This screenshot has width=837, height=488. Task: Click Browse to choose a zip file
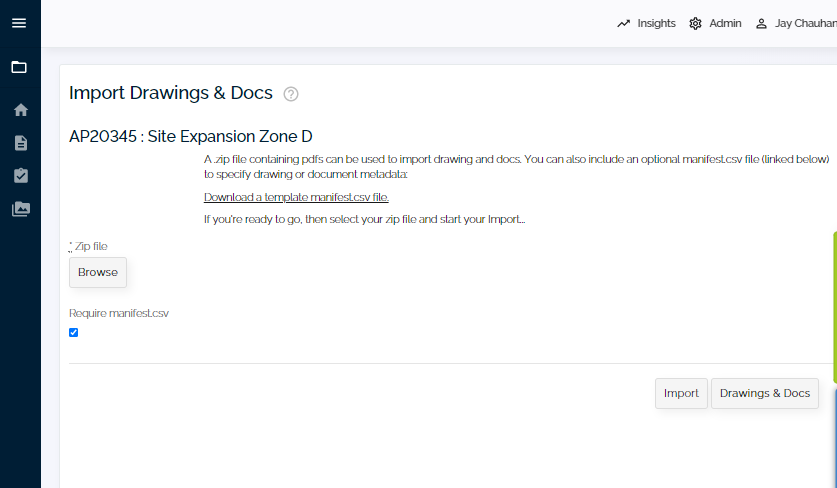click(x=98, y=272)
